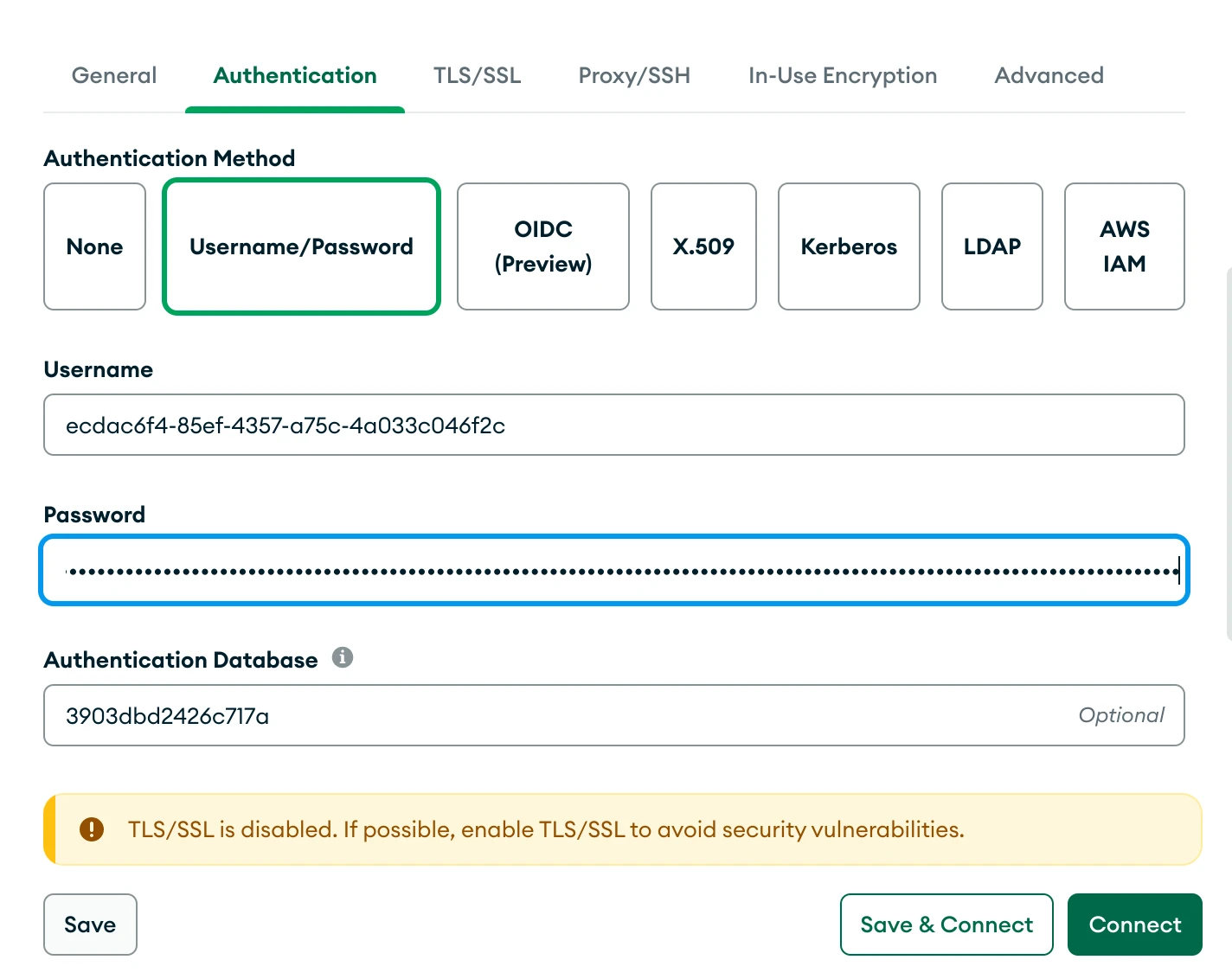Pick X.509 authentication

click(703, 246)
